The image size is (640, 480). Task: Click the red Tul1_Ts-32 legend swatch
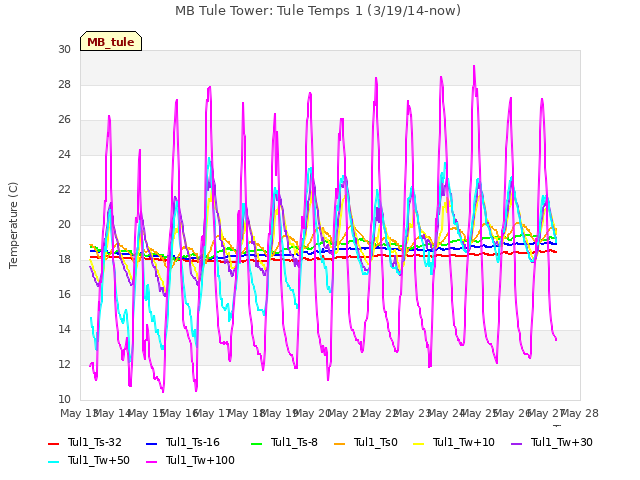click(54, 444)
